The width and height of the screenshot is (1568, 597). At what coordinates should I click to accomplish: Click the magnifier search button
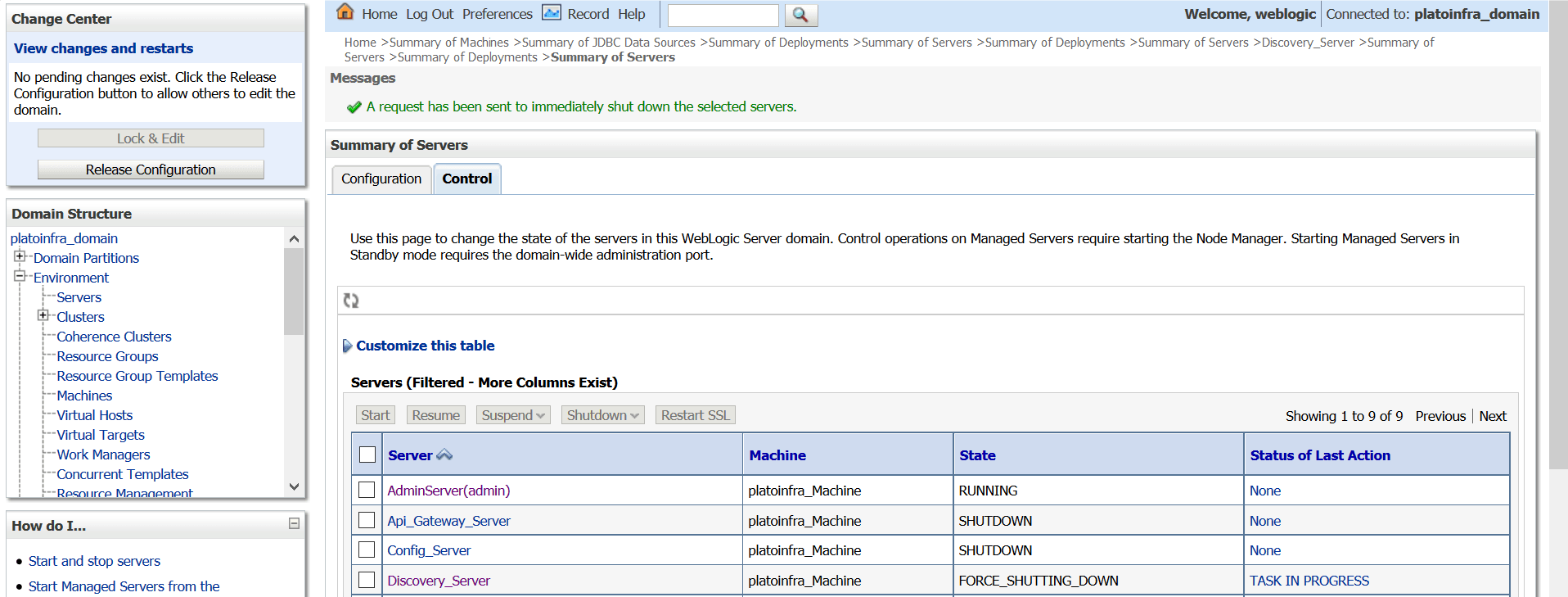click(800, 15)
